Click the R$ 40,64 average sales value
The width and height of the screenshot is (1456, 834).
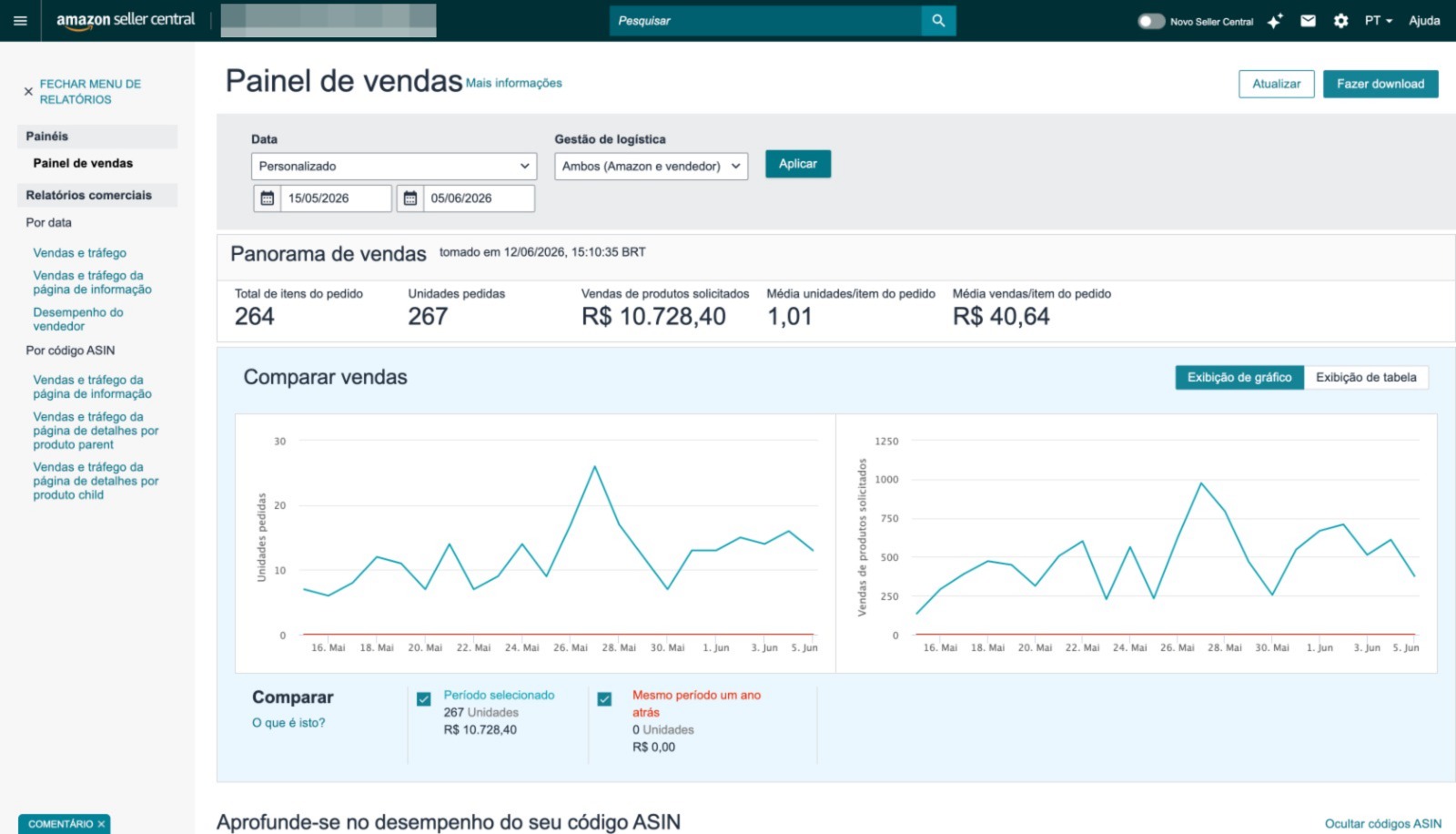coord(1001,316)
